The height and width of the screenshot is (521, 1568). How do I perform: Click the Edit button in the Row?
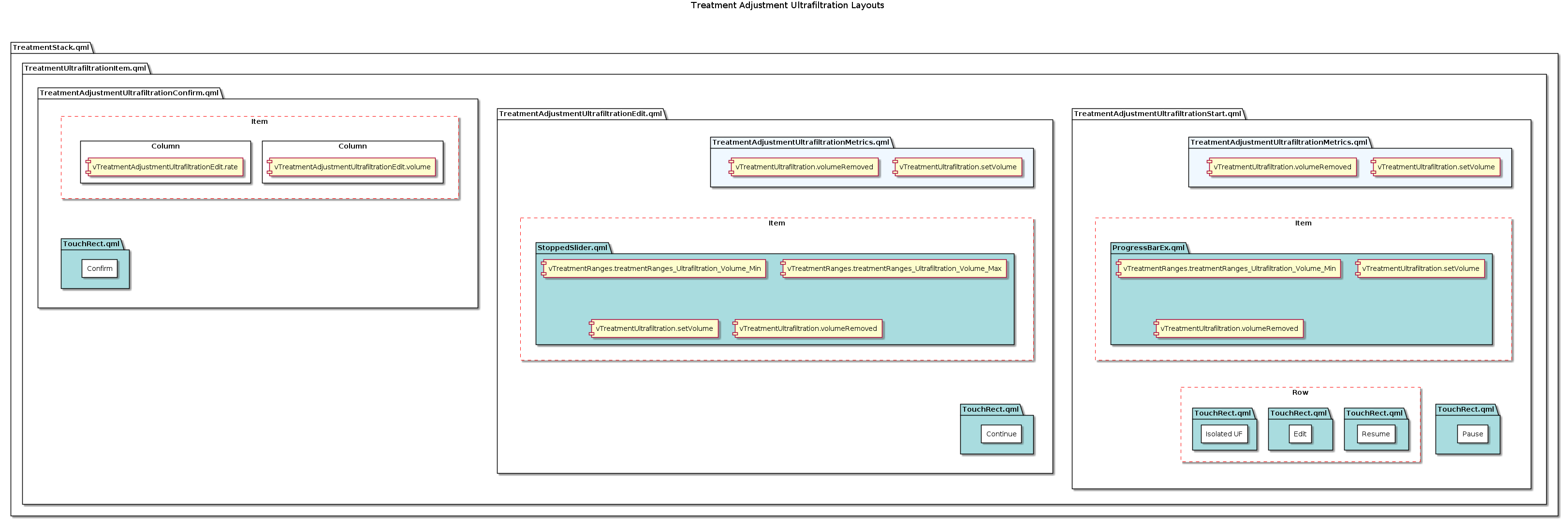tap(1300, 434)
